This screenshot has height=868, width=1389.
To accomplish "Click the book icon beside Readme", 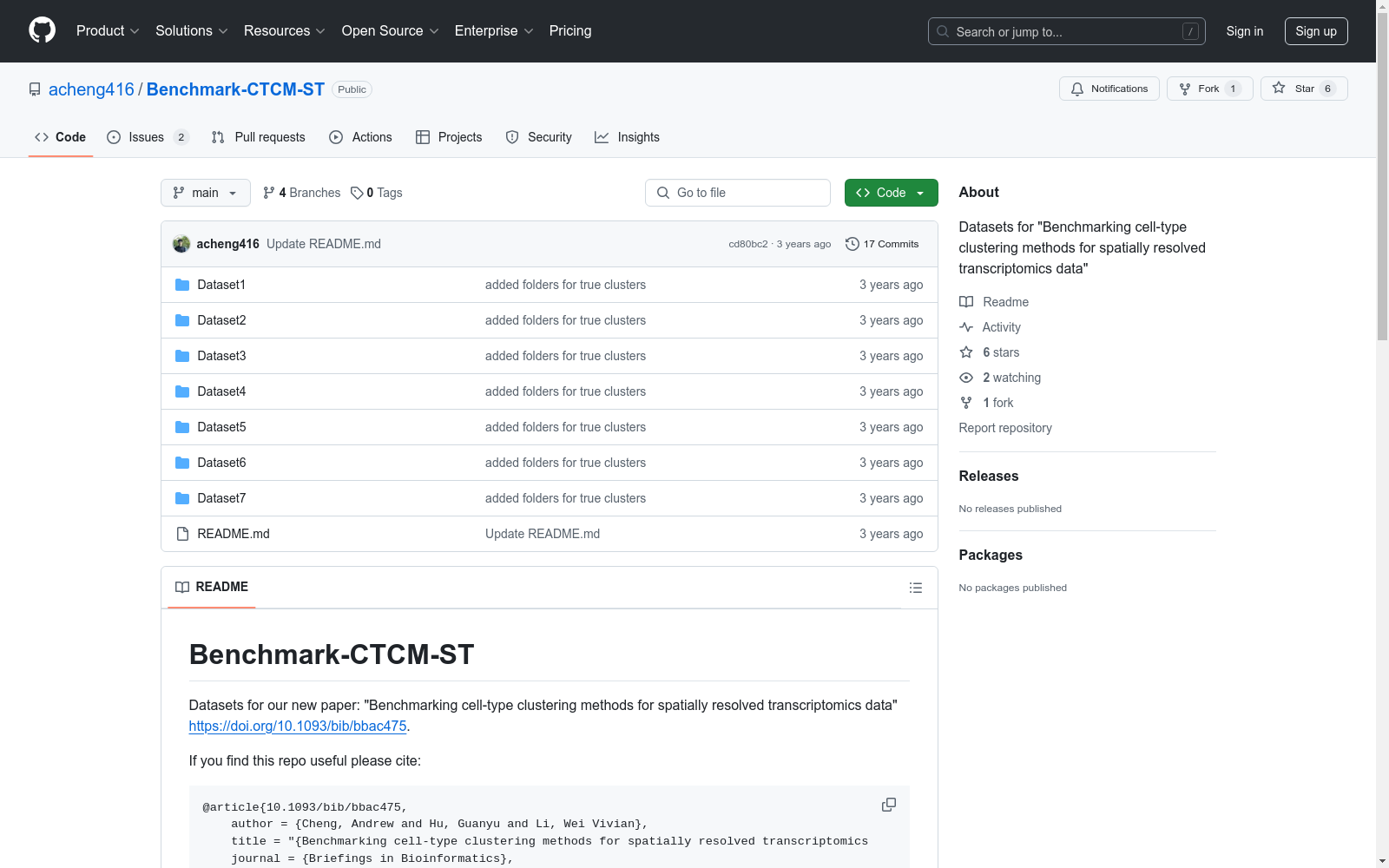I will [x=966, y=302].
